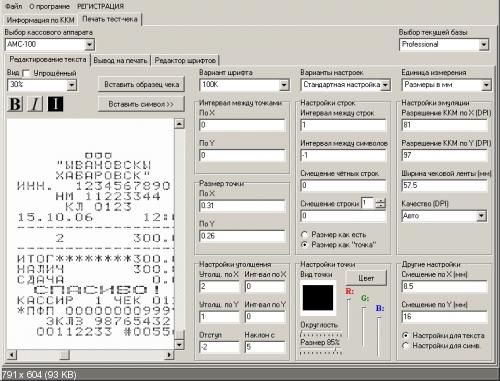Click the receipt preview scroll-right arrow
The height and width of the screenshot is (381, 500).
click(169, 354)
